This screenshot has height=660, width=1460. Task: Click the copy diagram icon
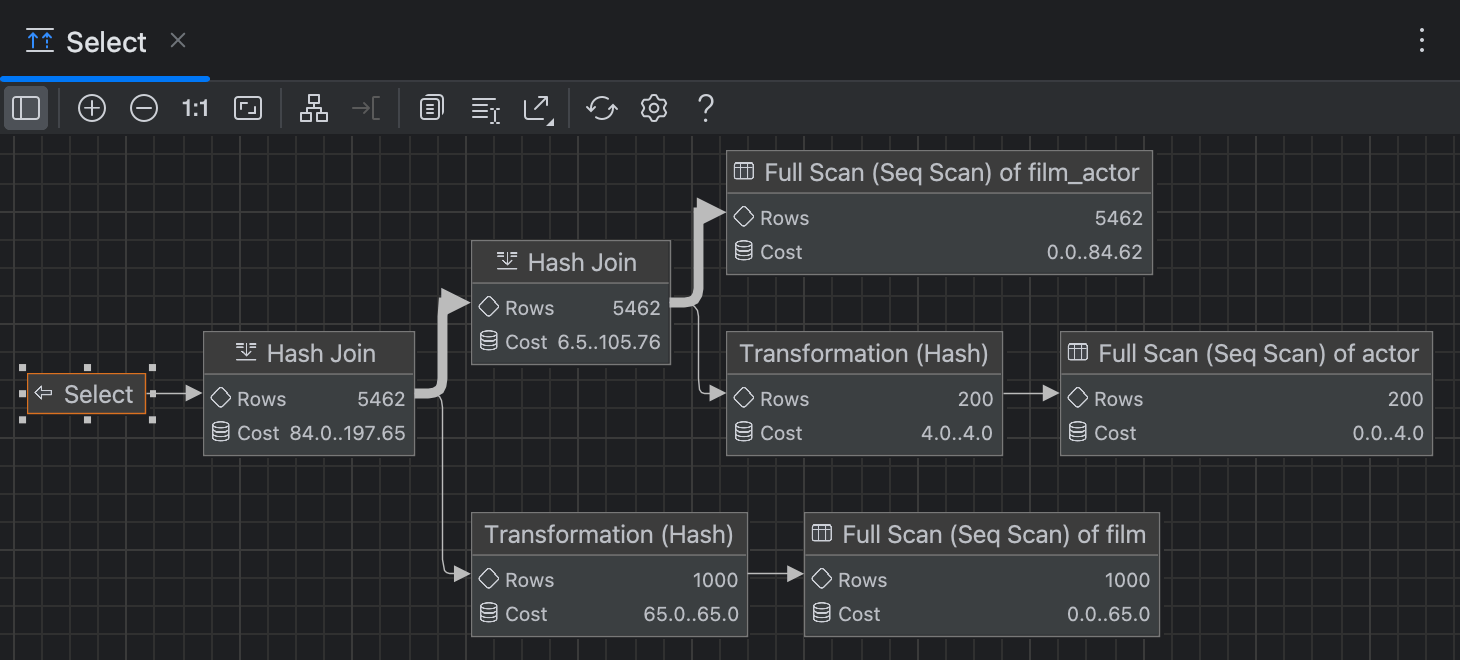point(431,108)
